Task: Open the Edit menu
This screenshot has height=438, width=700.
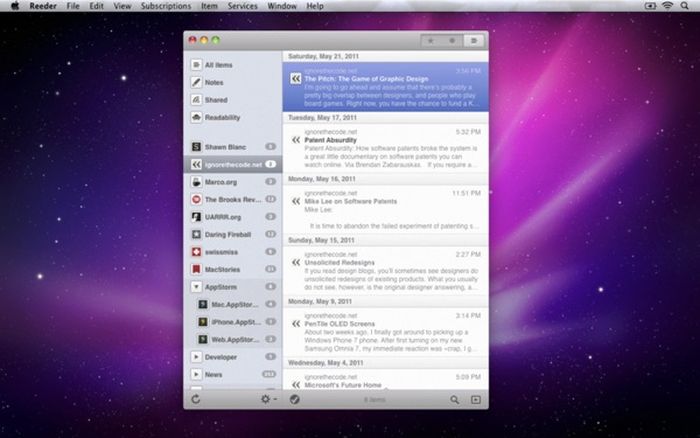Action: [96, 6]
